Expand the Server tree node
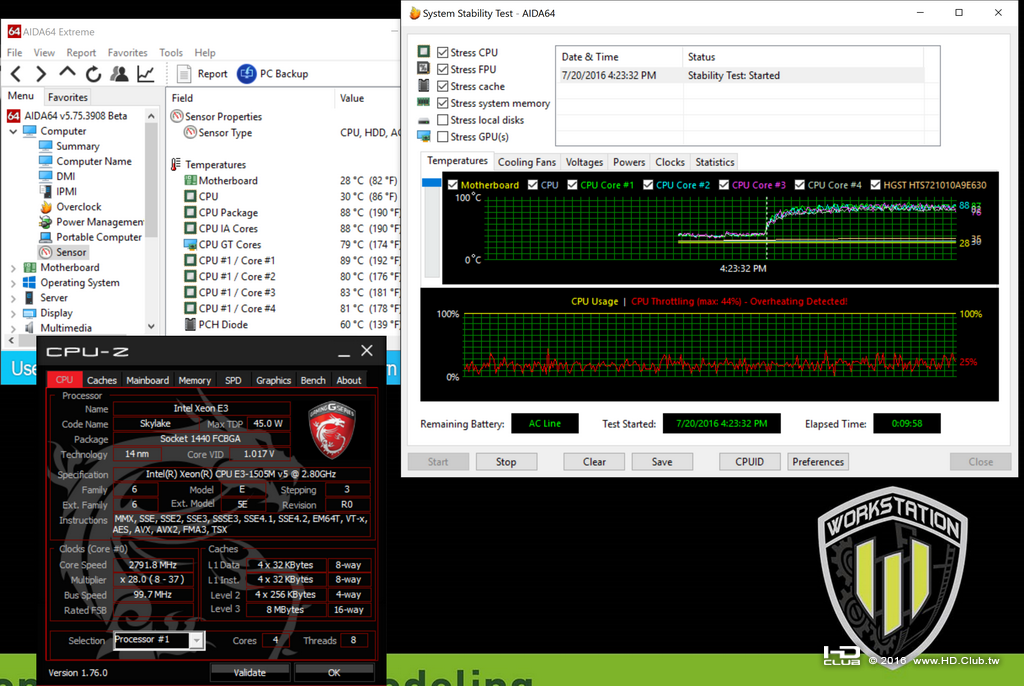Viewport: 1024px width, 686px height. 13,298
